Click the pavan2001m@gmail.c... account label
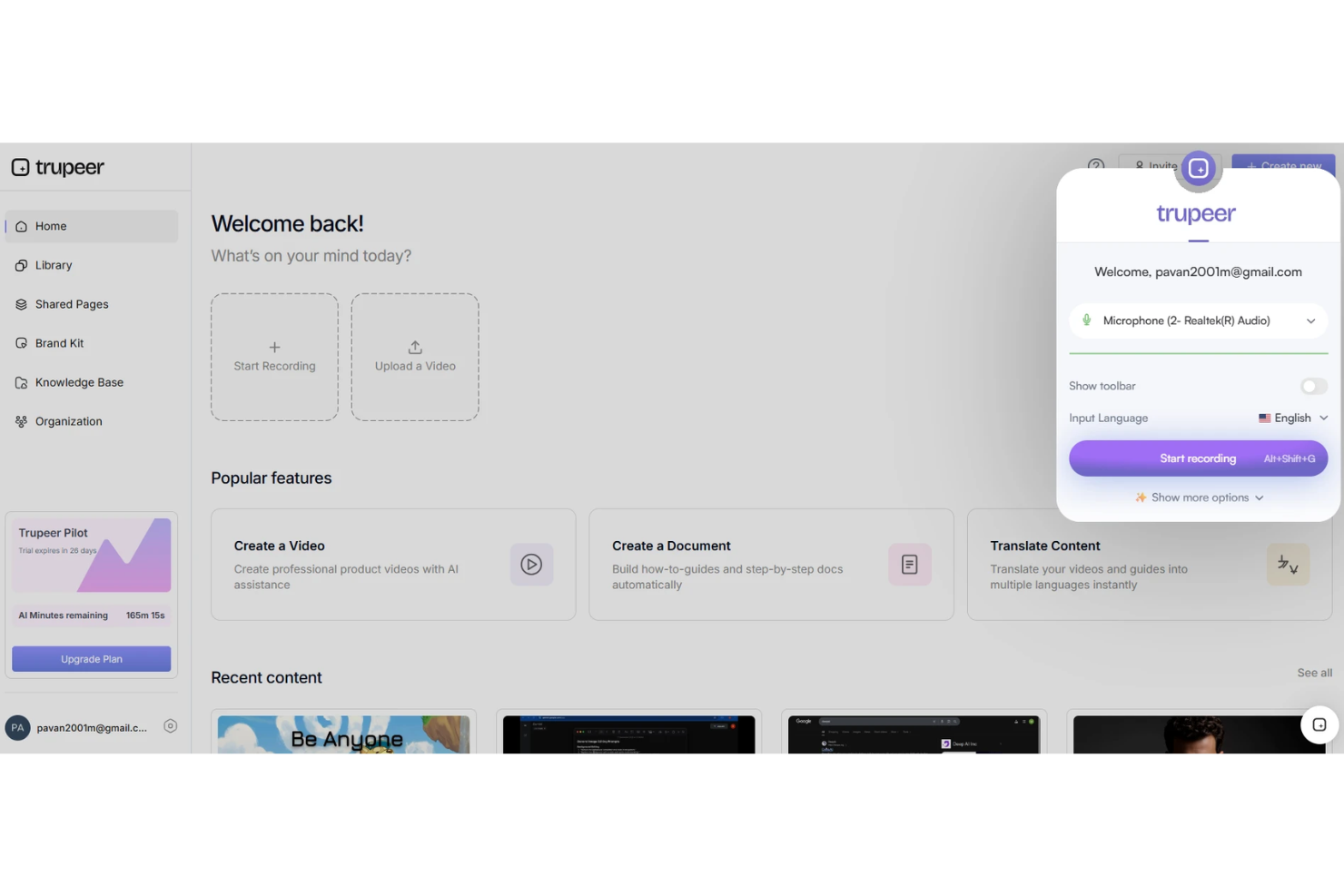 click(92, 728)
